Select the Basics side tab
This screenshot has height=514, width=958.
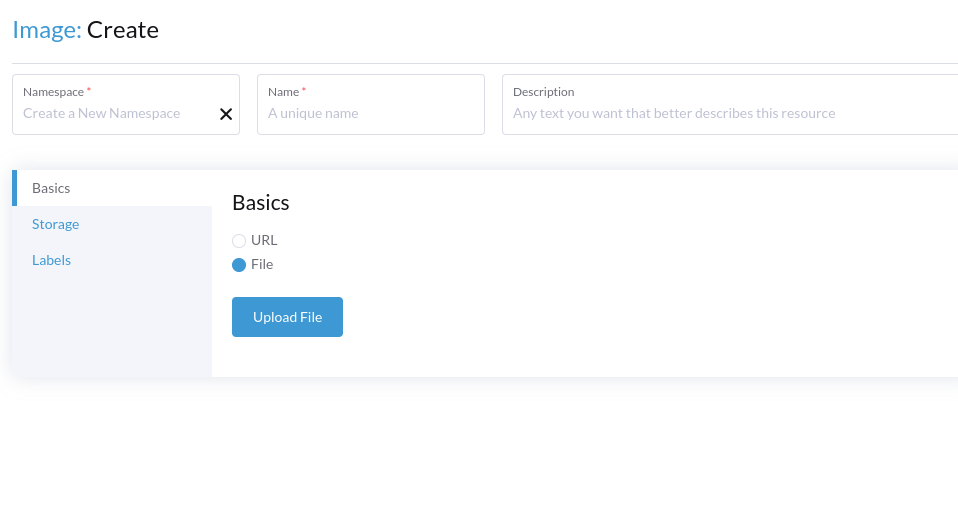[x=51, y=188]
